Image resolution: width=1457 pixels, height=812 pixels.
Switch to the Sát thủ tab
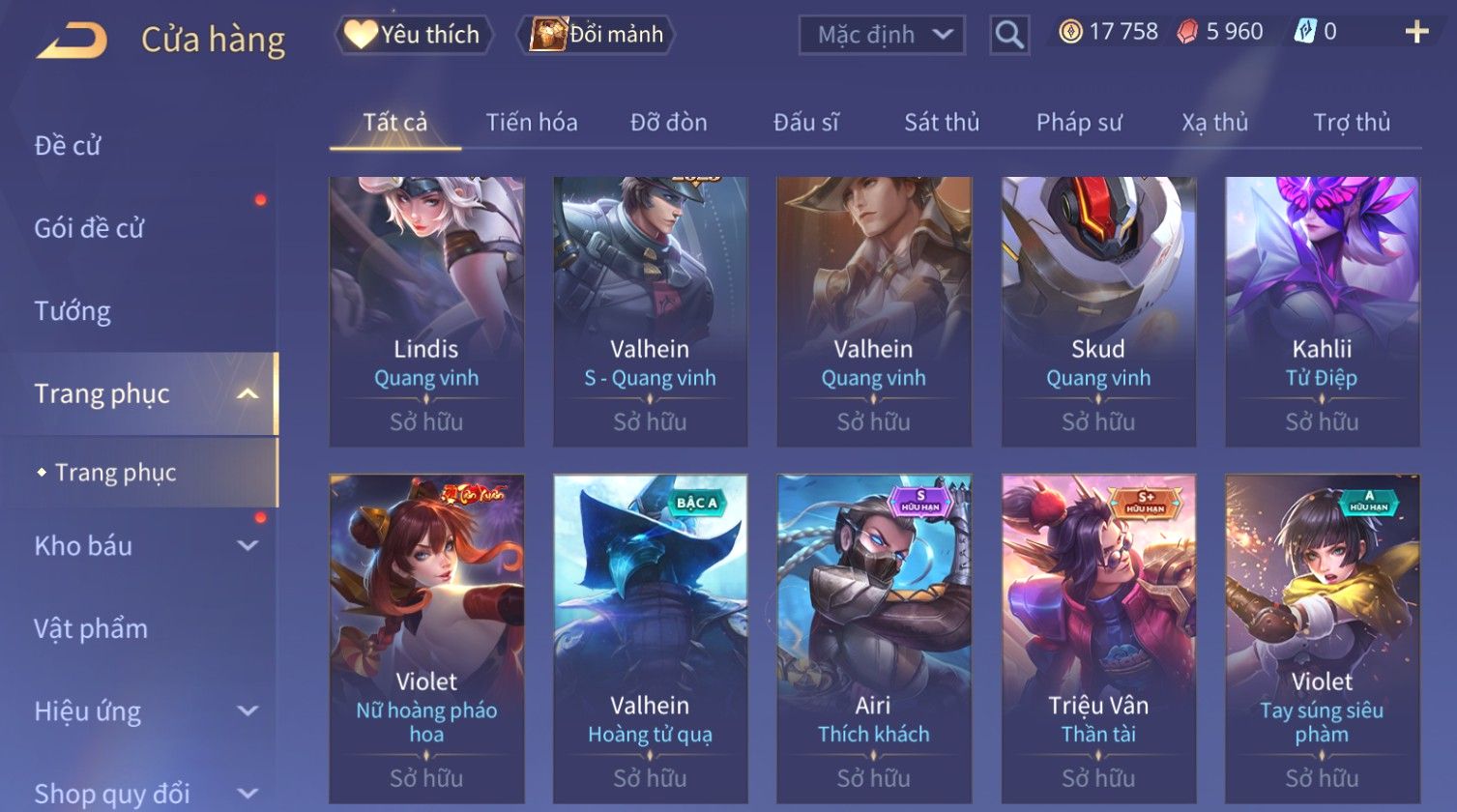click(942, 123)
